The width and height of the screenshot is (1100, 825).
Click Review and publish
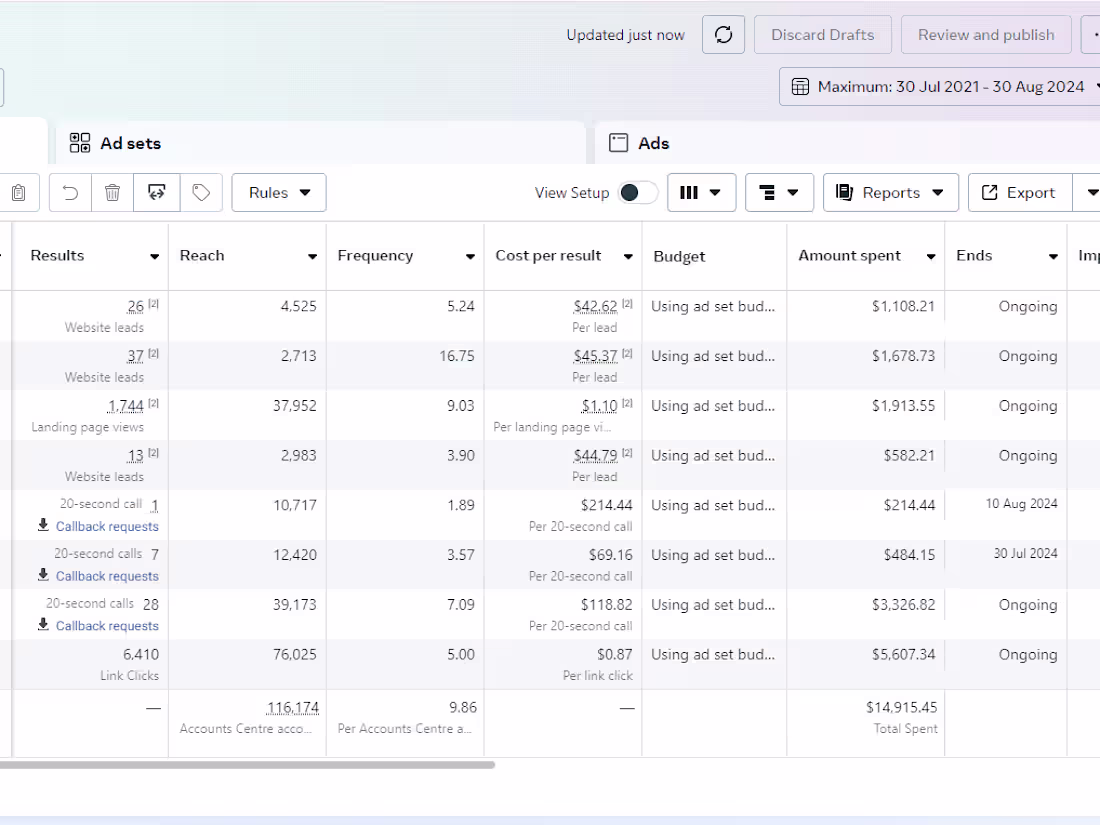[x=986, y=34]
